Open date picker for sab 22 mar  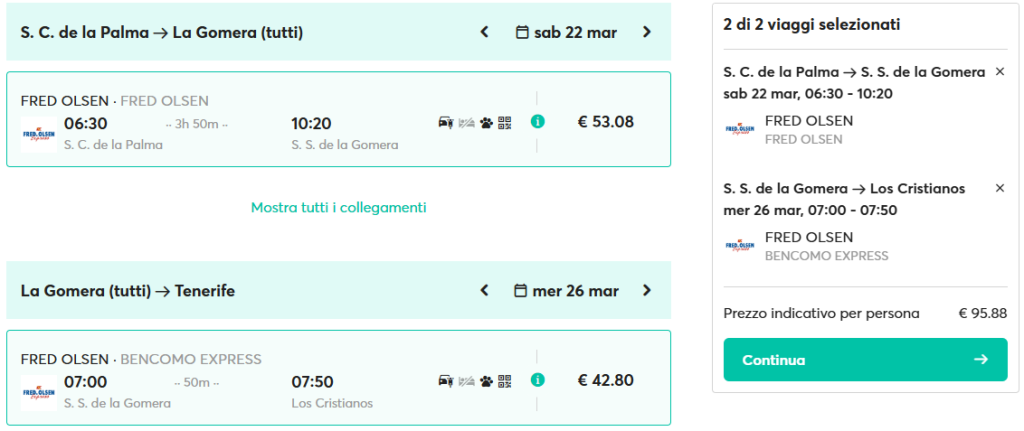[566, 32]
